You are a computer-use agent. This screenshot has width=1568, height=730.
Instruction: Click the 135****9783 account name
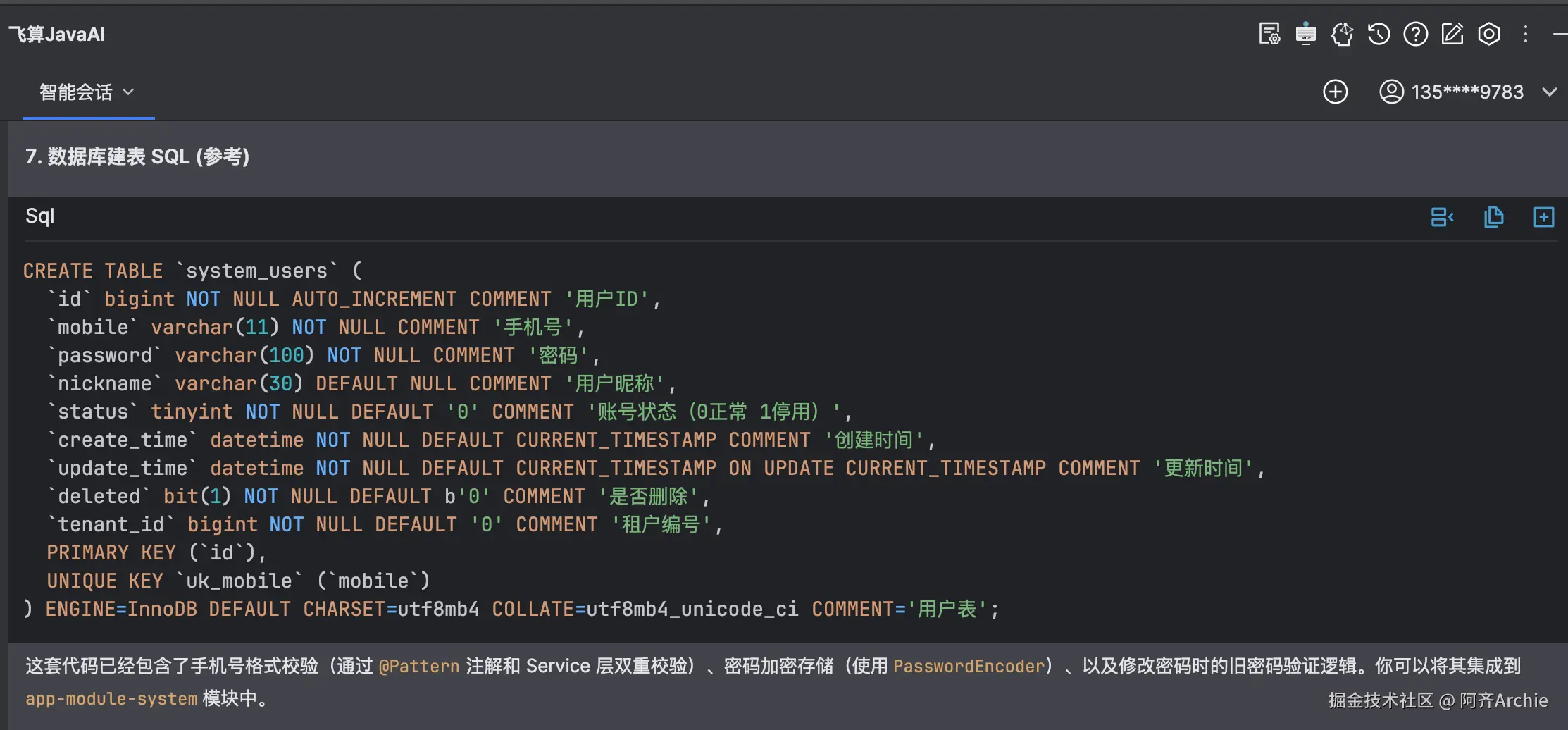click(1467, 92)
